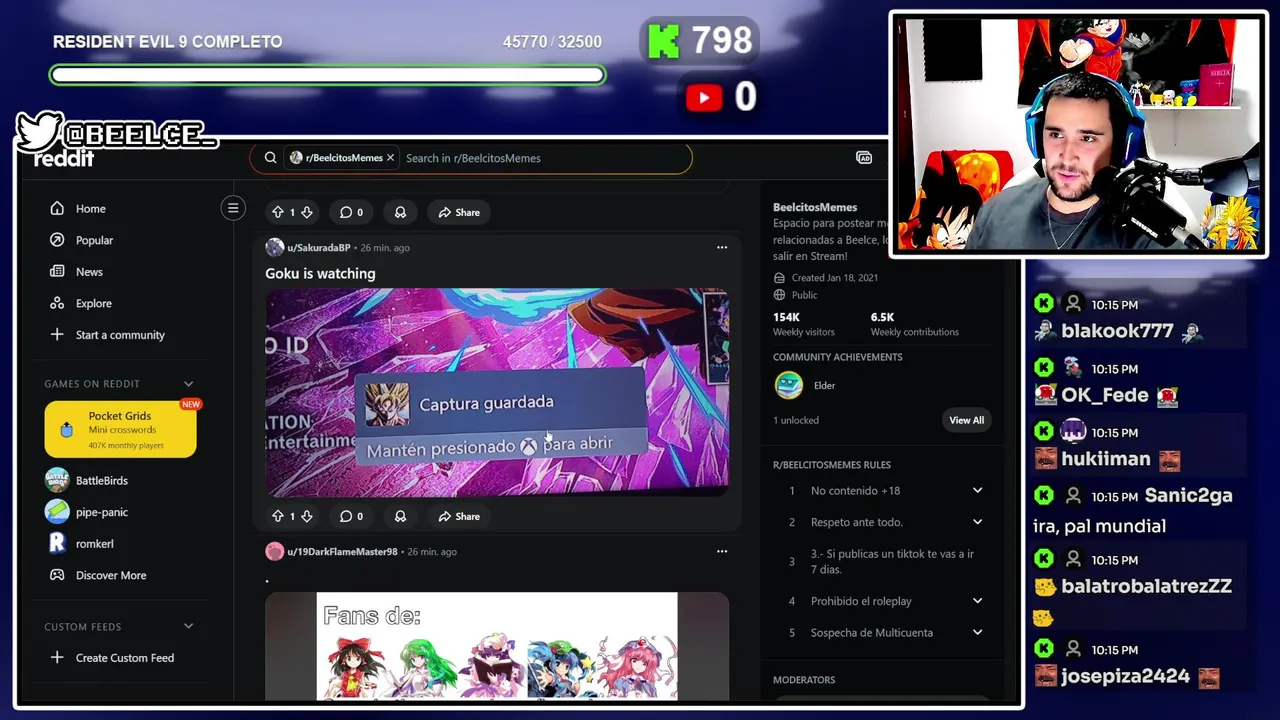Click the YouTube logo counter
Screen dimensions: 1280x720
[704, 97]
